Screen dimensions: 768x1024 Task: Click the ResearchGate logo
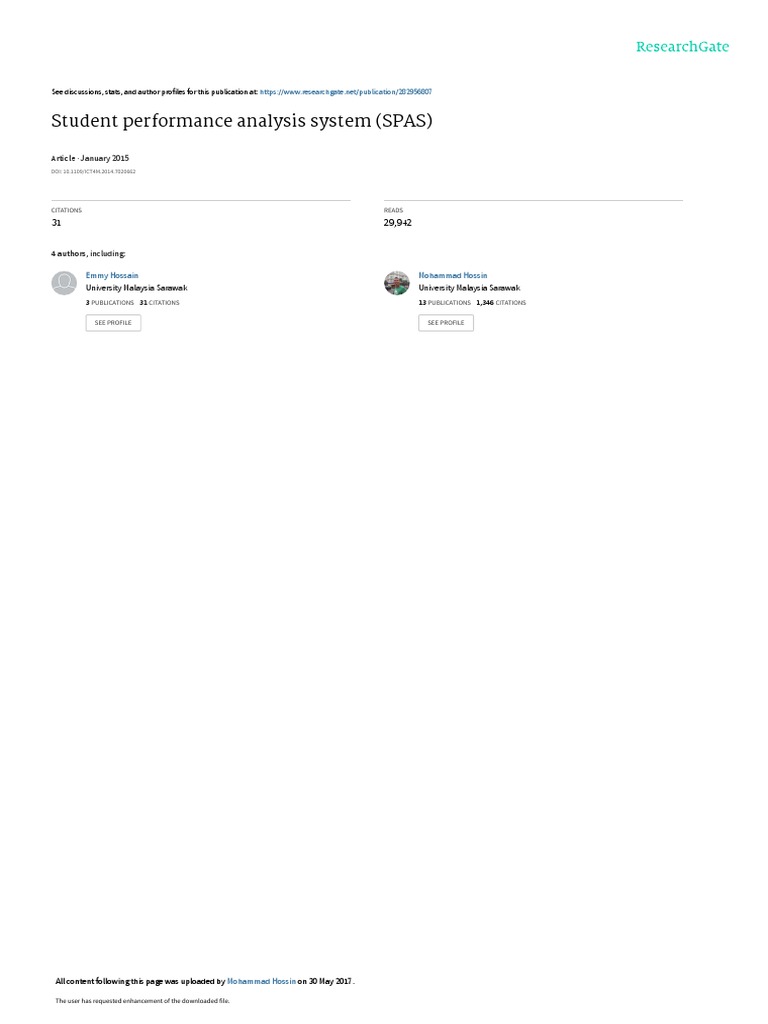(682, 46)
